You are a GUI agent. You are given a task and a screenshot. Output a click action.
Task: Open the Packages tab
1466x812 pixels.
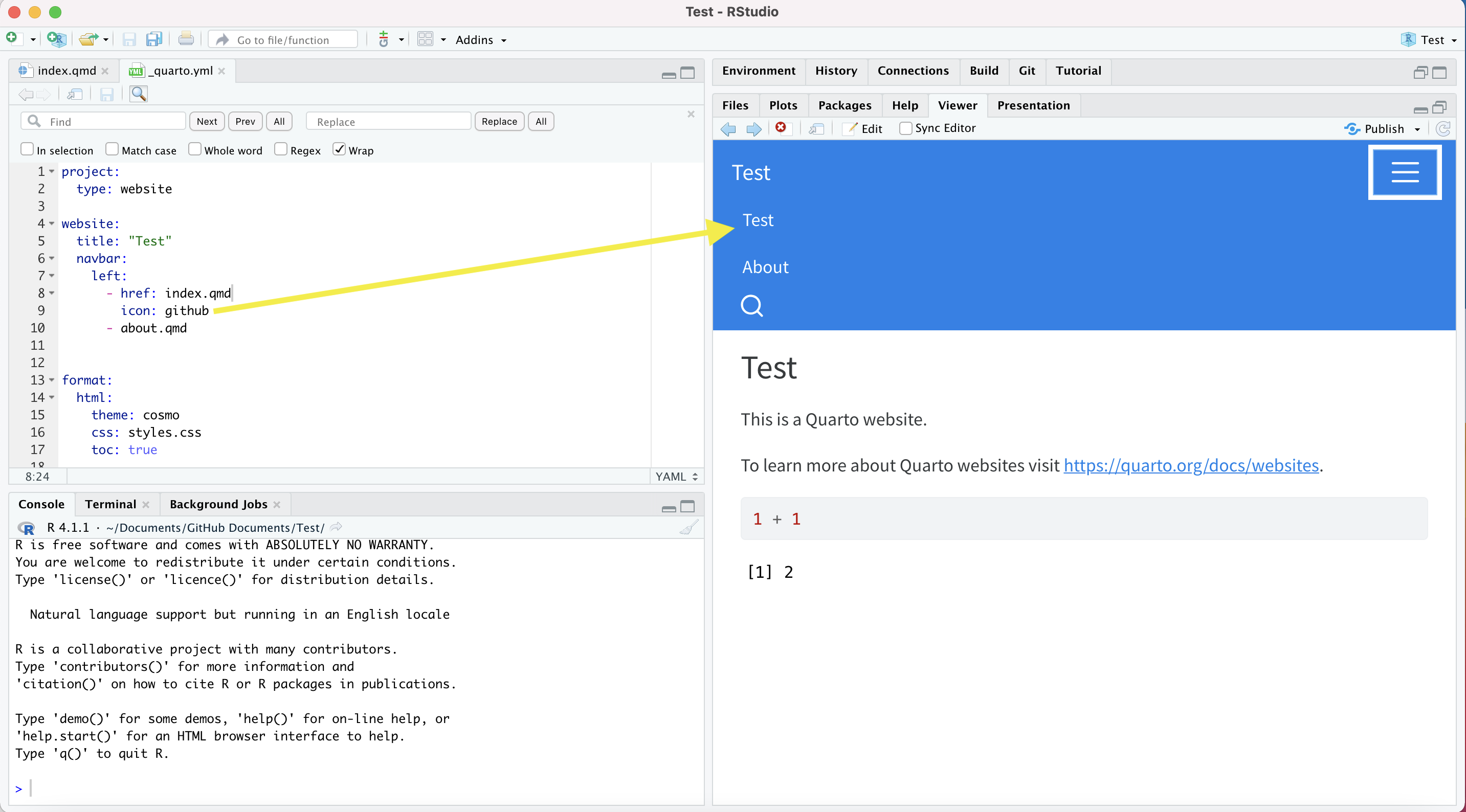pos(845,105)
